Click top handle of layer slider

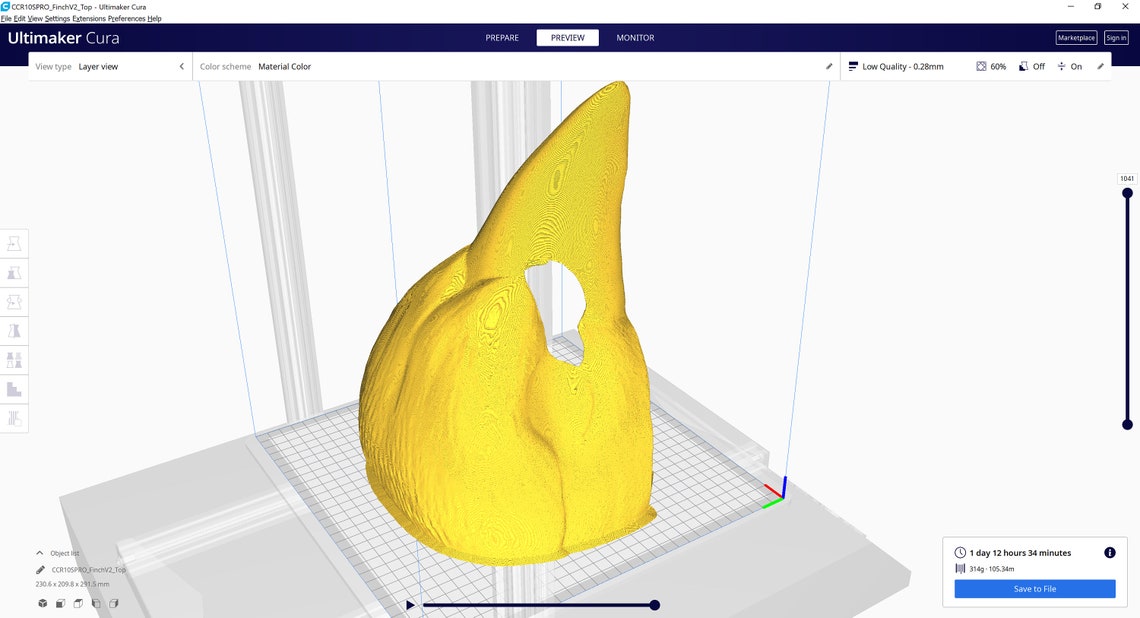click(x=1127, y=193)
